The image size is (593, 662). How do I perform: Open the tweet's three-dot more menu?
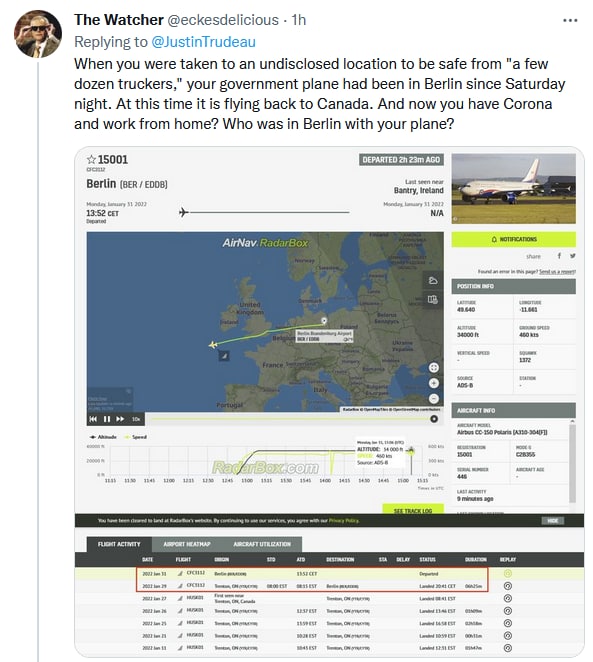point(570,20)
